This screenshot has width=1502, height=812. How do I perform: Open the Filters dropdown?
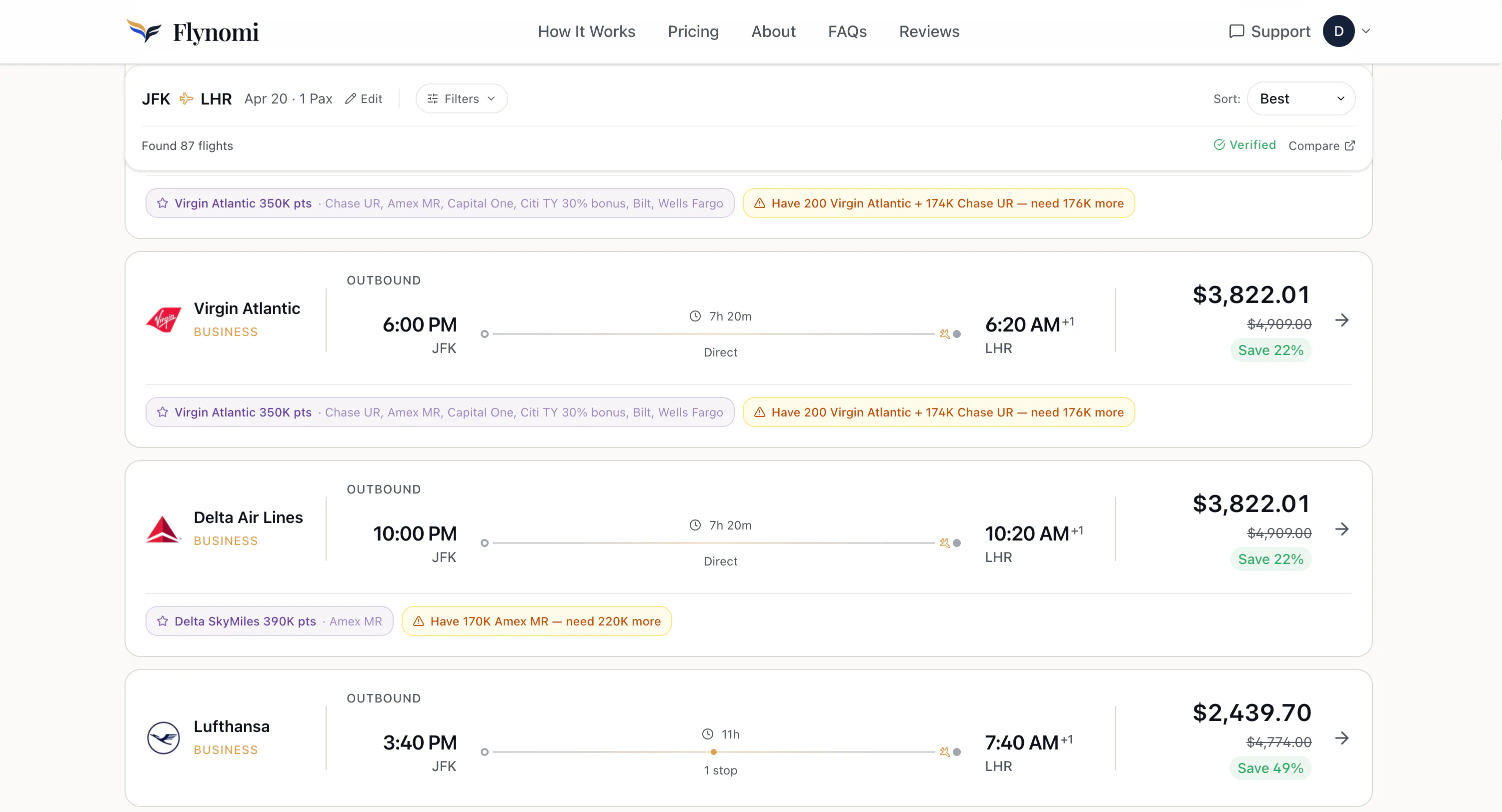pyautogui.click(x=461, y=98)
